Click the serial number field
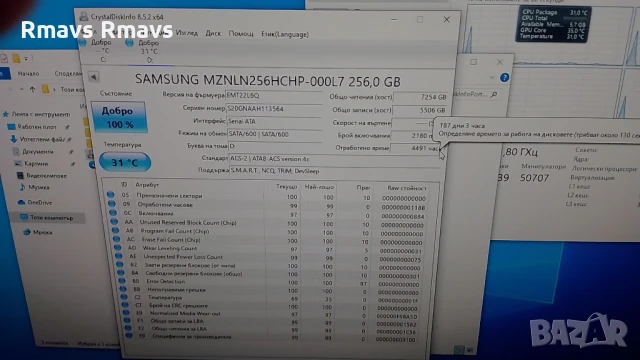640x360 pixels. coord(274,109)
